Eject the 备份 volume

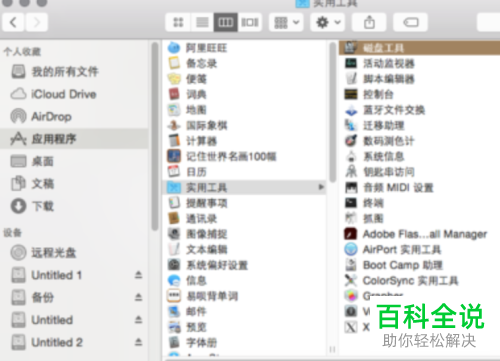click(139, 297)
